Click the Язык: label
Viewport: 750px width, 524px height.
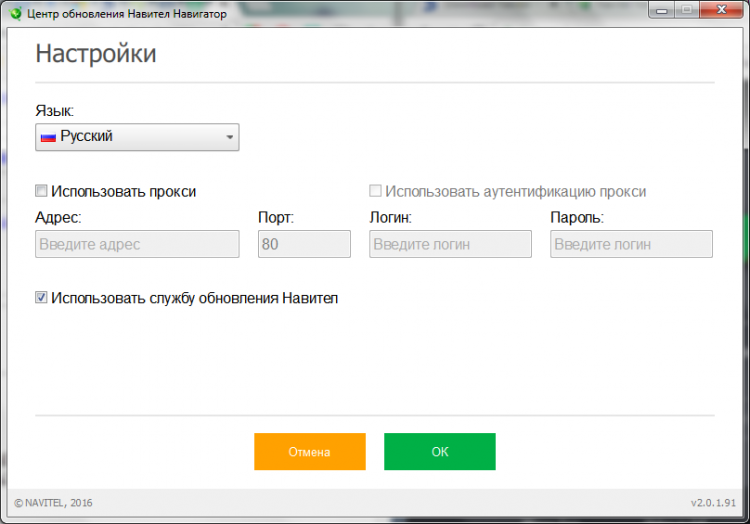coord(55,111)
